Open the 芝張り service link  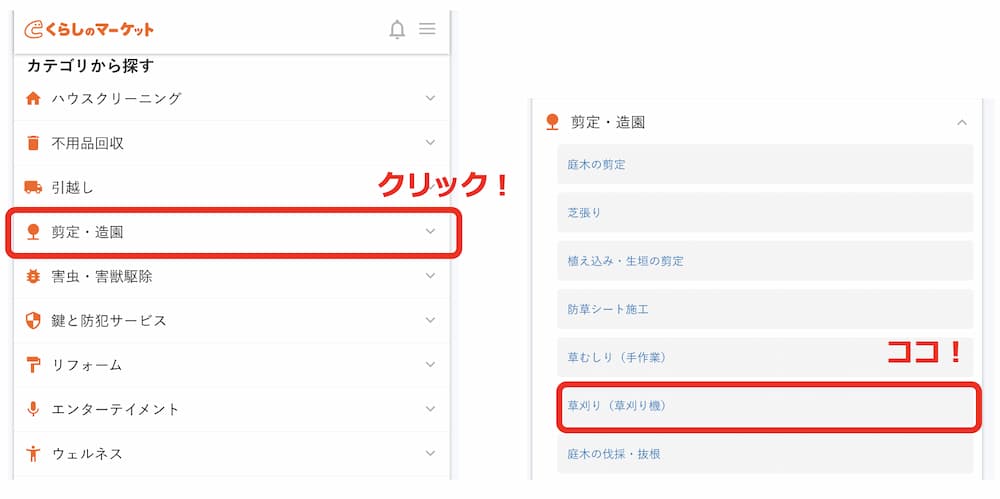pyautogui.click(x=765, y=212)
